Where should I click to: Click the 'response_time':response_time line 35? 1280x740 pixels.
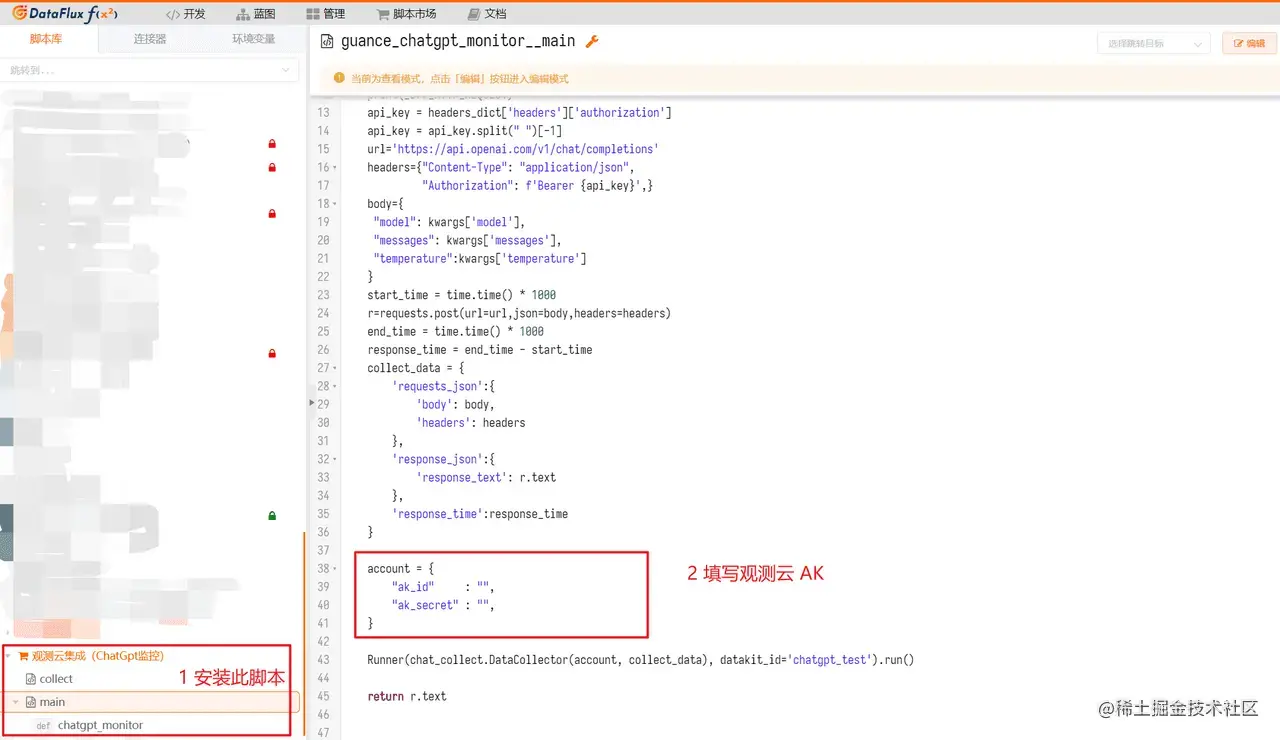(480, 514)
